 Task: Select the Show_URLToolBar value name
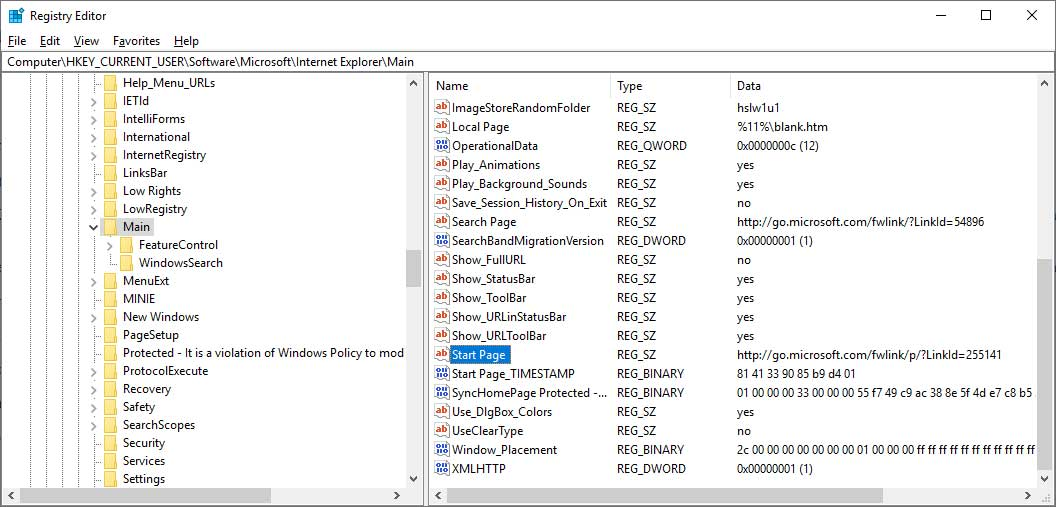tap(498, 335)
